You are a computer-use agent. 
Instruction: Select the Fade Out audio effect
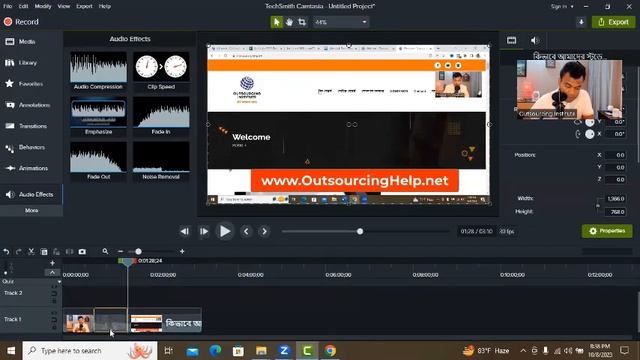[x=98, y=161]
